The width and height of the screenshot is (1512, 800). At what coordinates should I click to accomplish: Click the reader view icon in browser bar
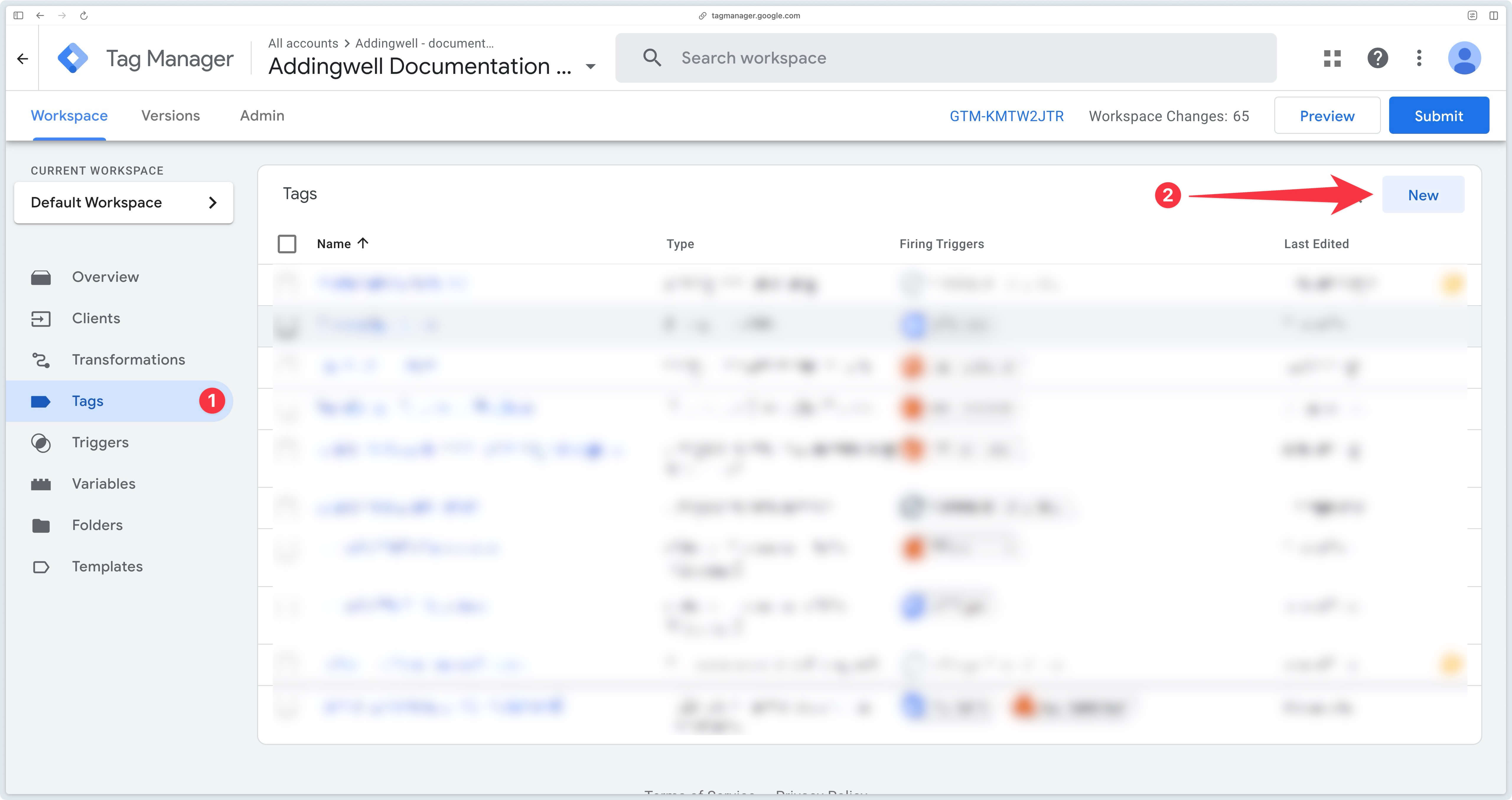[x=1472, y=15]
